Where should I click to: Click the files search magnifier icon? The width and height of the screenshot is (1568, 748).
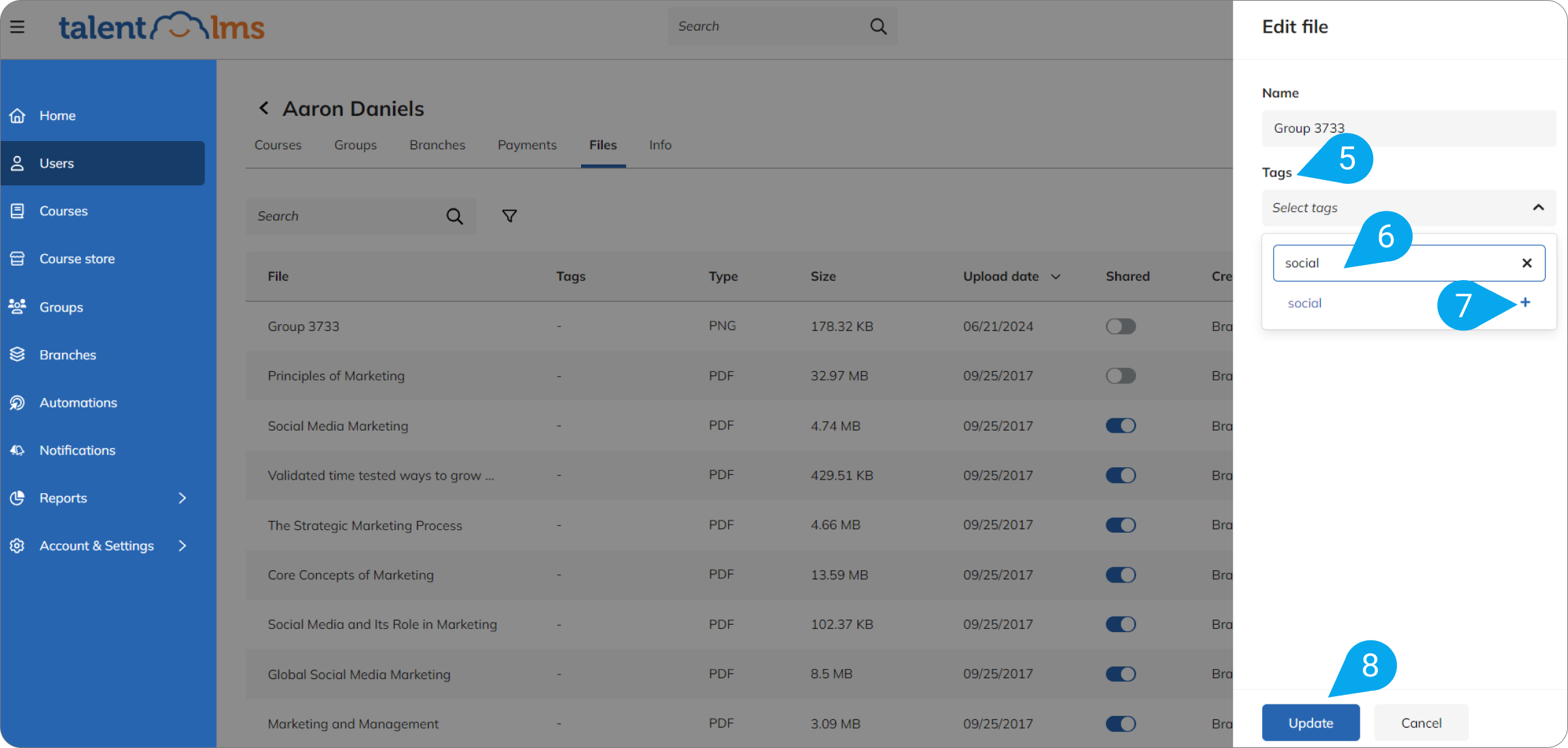(454, 217)
